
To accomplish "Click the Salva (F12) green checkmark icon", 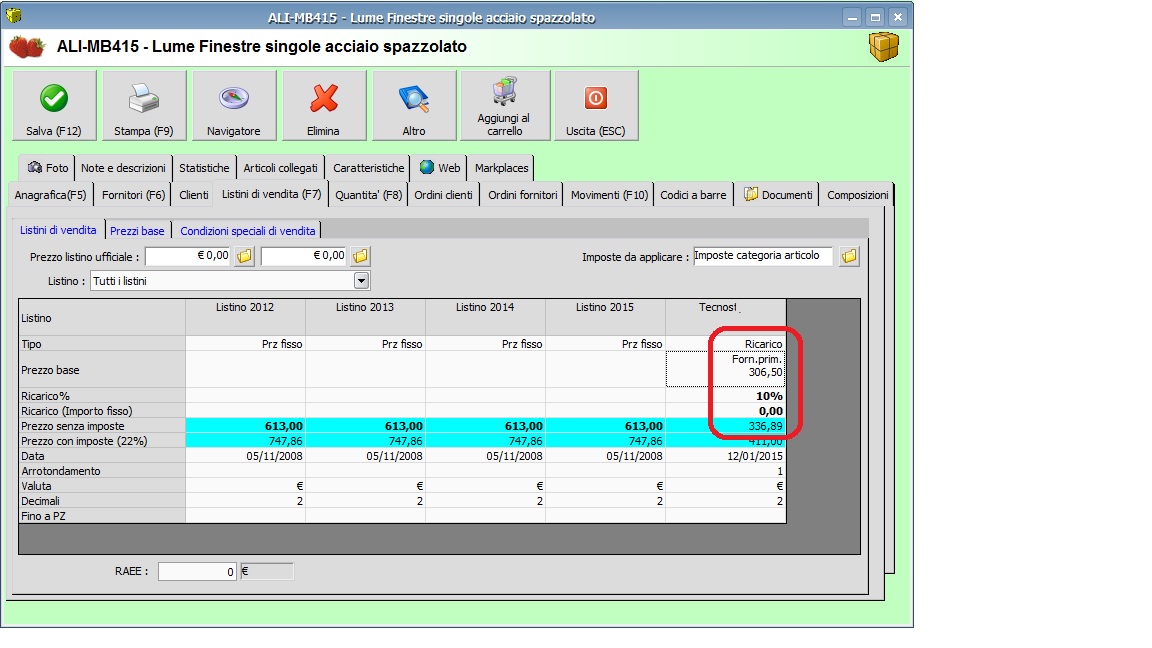I will point(53,98).
